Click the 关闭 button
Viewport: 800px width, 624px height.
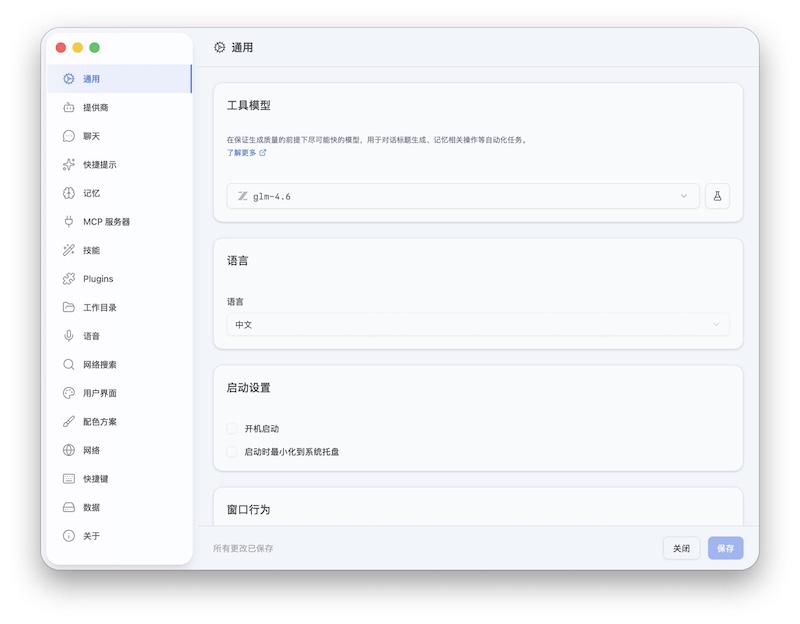click(682, 548)
